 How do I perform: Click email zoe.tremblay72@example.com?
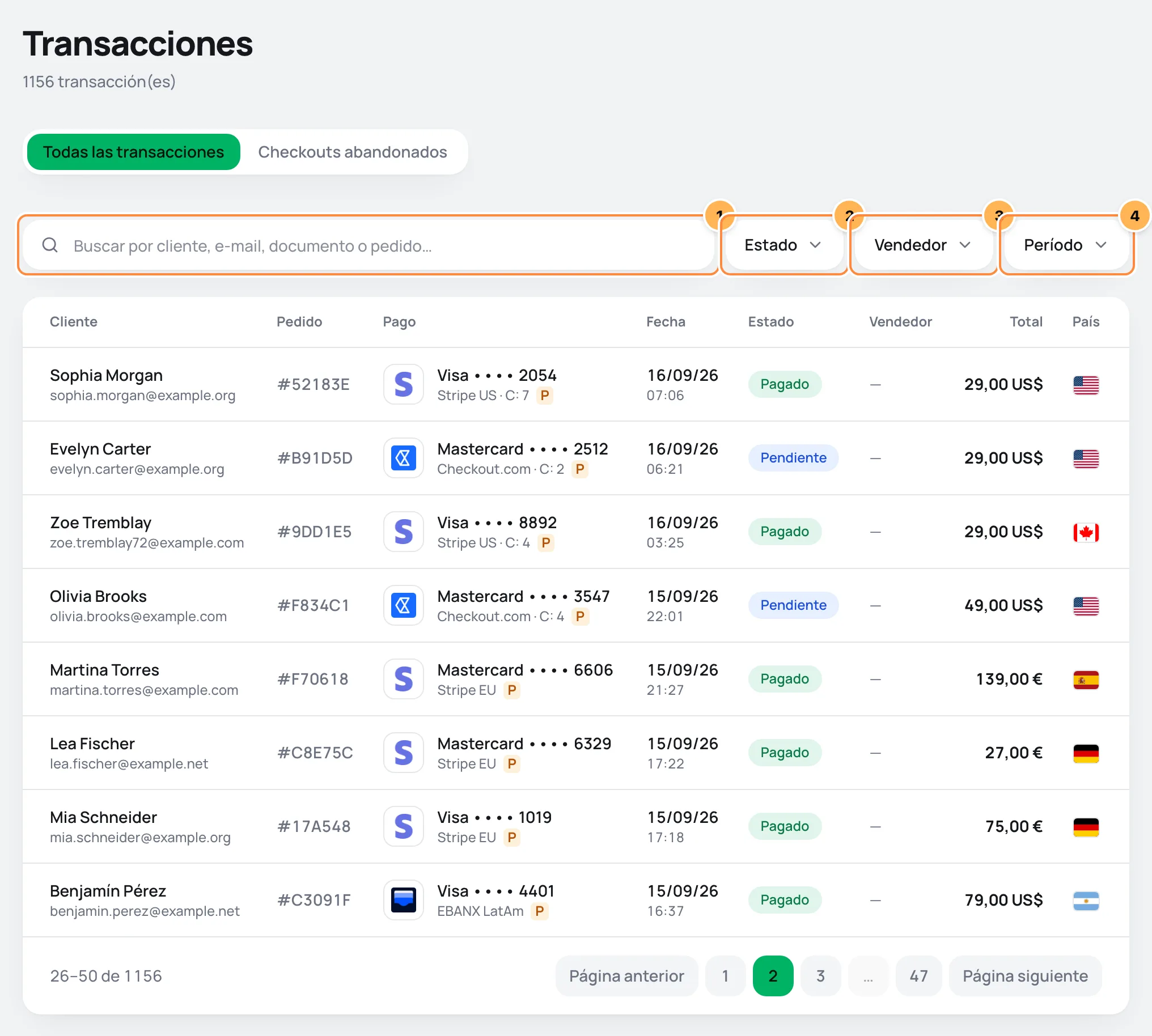coord(147,542)
